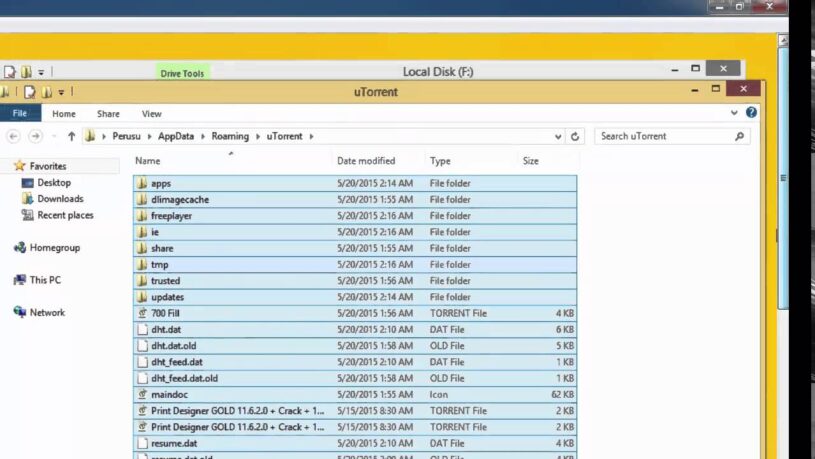Switch to the Home ribbon tab
This screenshot has width=815, height=459.
tap(64, 114)
